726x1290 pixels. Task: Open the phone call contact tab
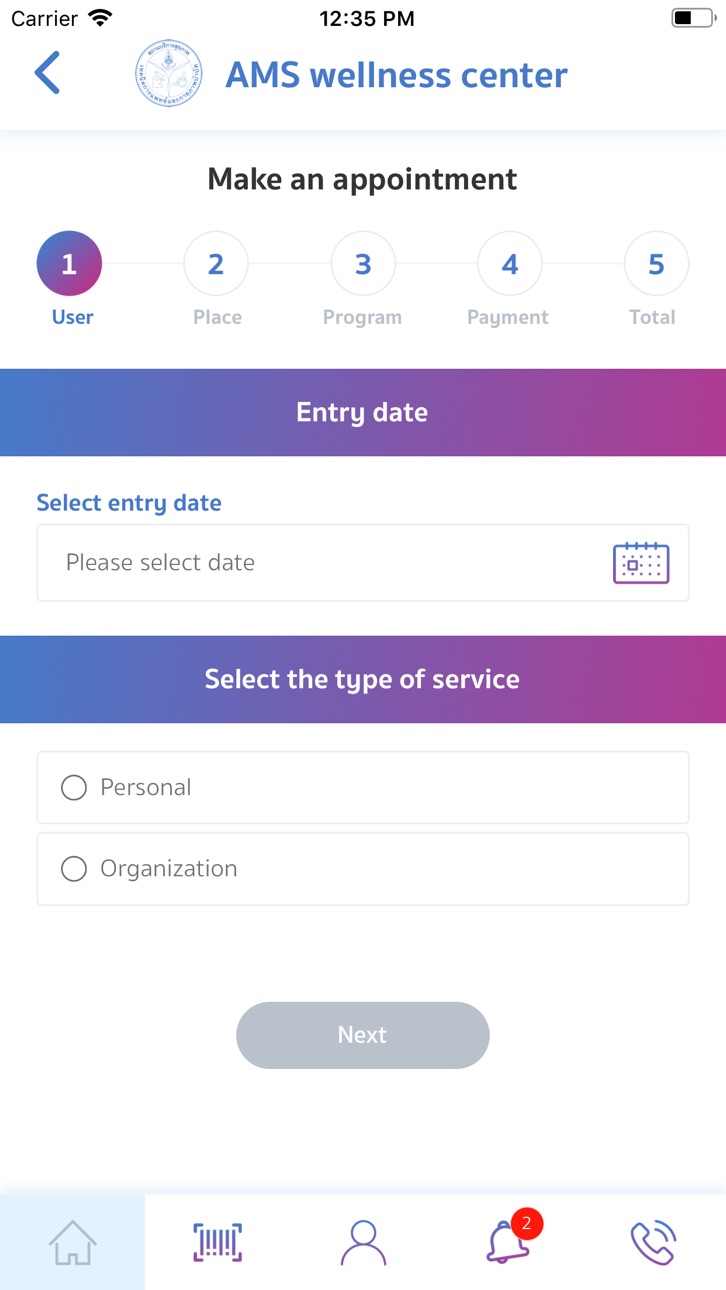tap(653, 1242)
